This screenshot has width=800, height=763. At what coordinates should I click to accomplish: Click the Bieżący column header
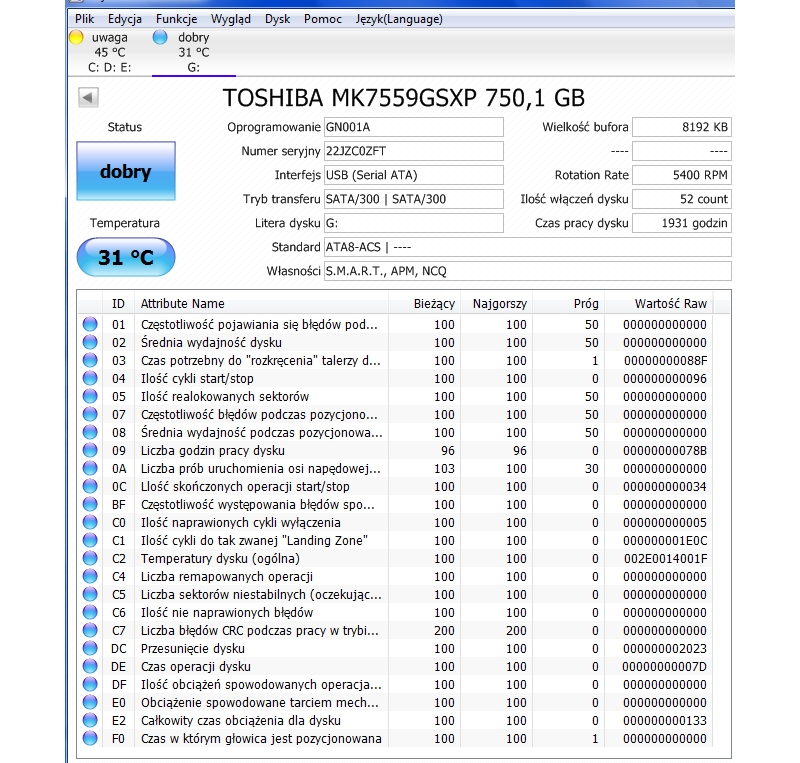pos(424,304)
